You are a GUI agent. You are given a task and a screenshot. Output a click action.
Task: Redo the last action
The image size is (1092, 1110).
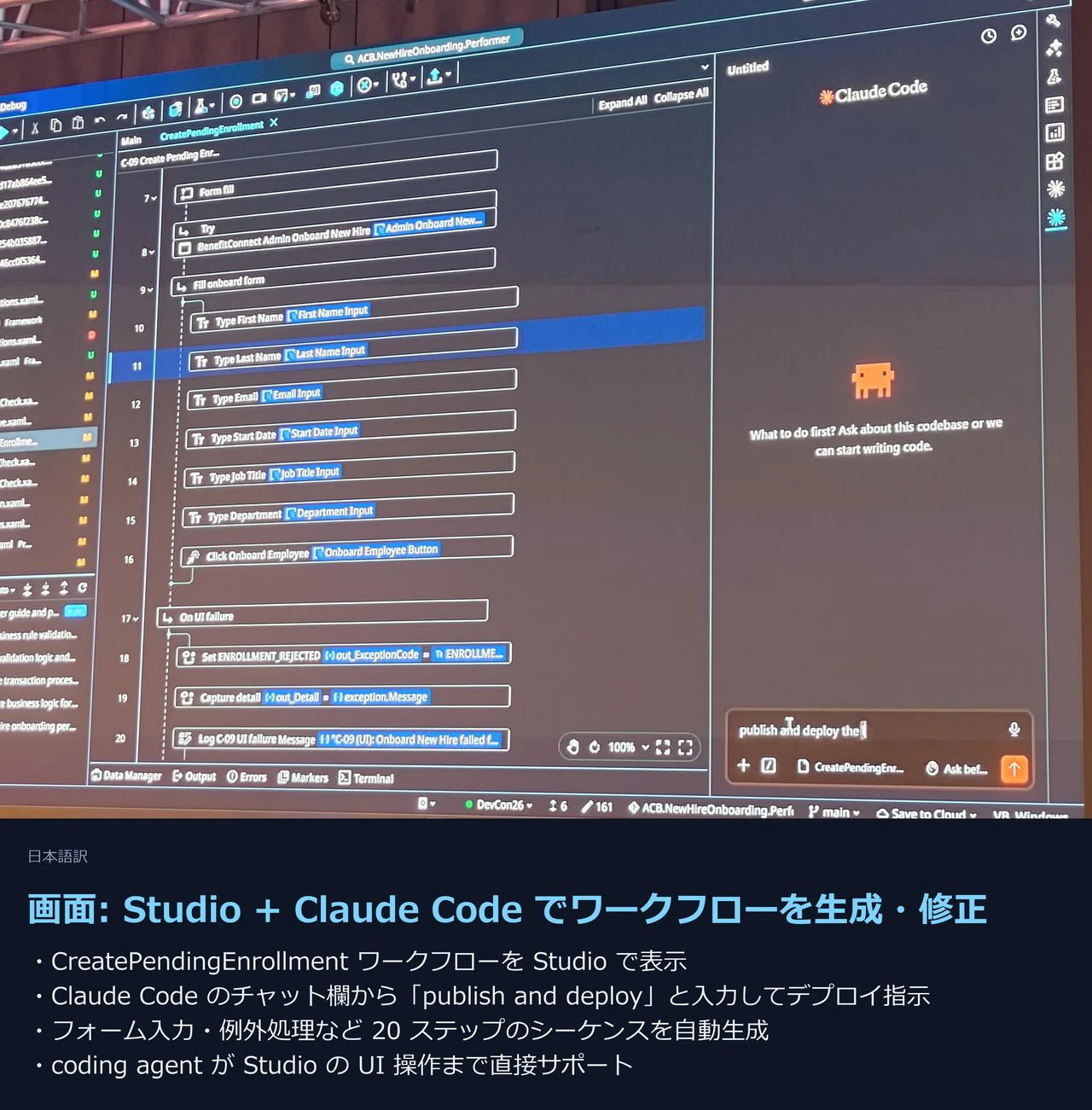click(121, 118)
